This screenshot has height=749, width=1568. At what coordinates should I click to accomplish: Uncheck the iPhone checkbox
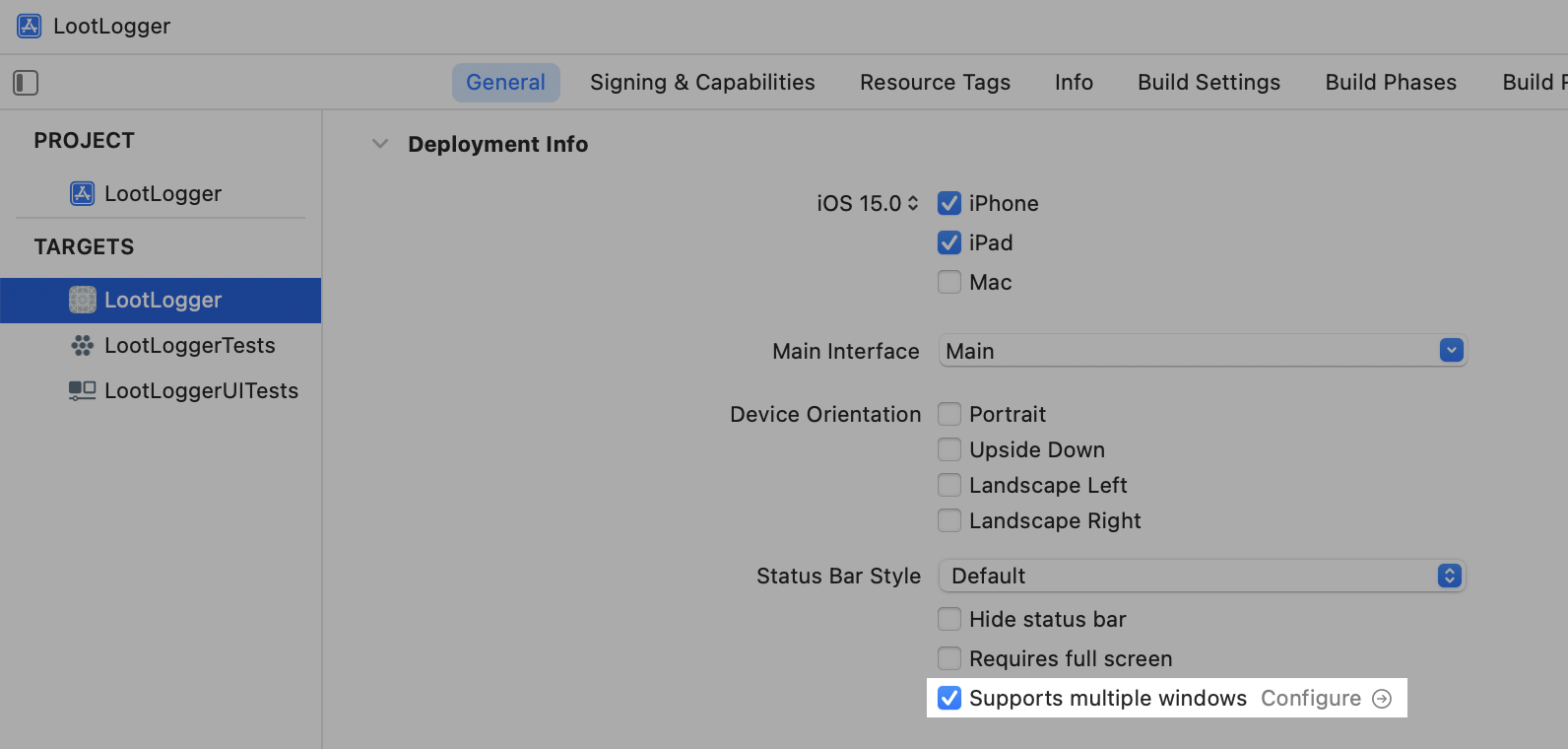pyautogui.click(x=949, y=203)
